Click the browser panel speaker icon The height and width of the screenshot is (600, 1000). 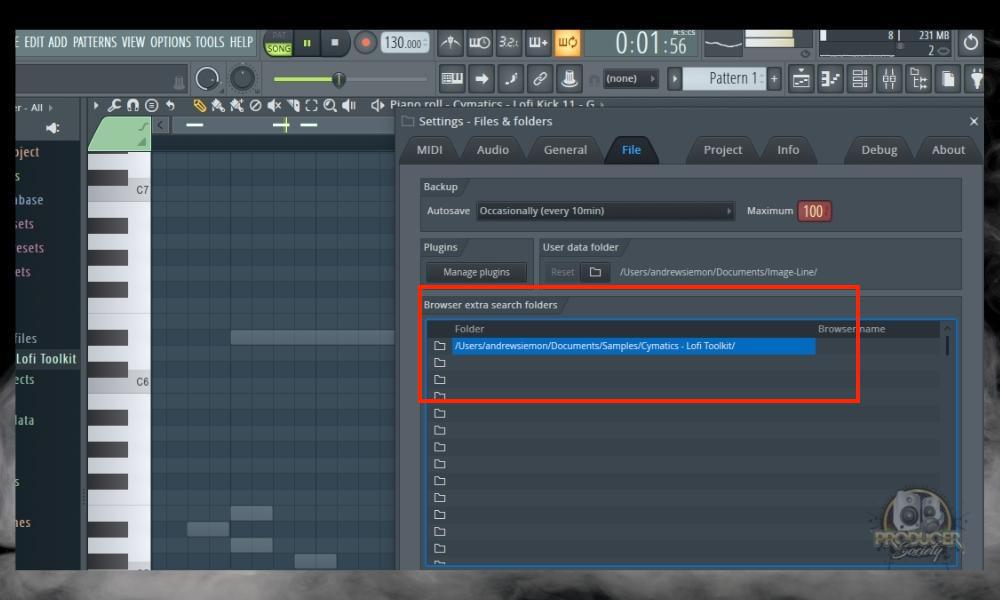tap(52, 128)
